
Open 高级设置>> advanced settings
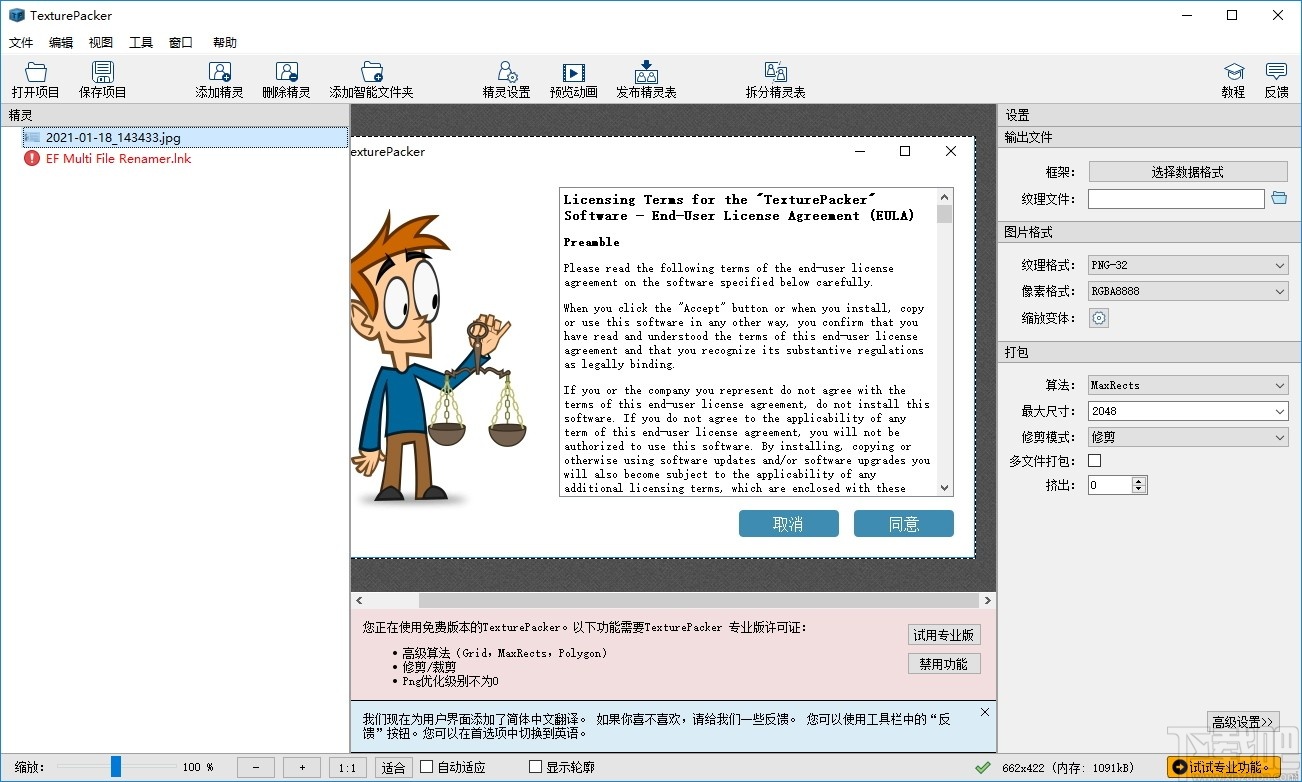coord(1243,721)
